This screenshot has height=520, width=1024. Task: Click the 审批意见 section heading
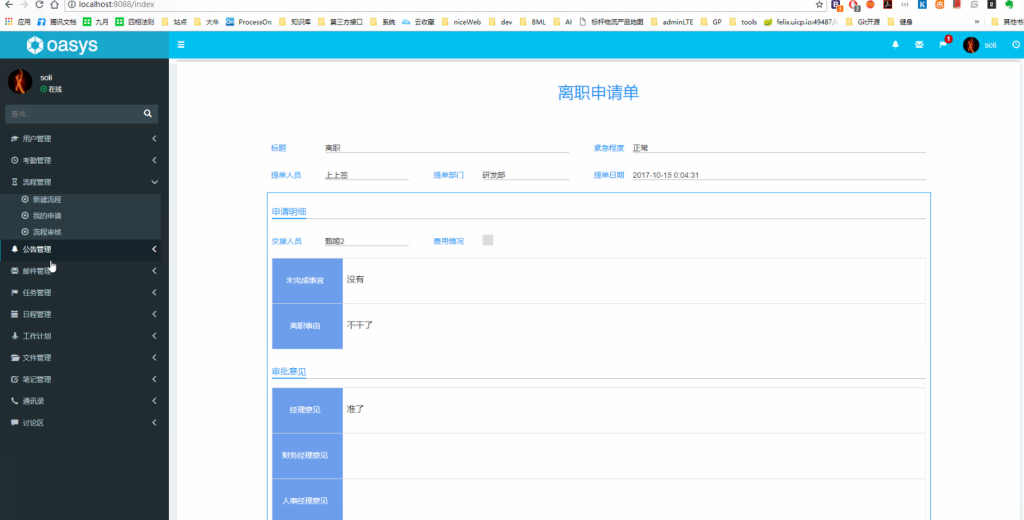(x=289, y=372)
